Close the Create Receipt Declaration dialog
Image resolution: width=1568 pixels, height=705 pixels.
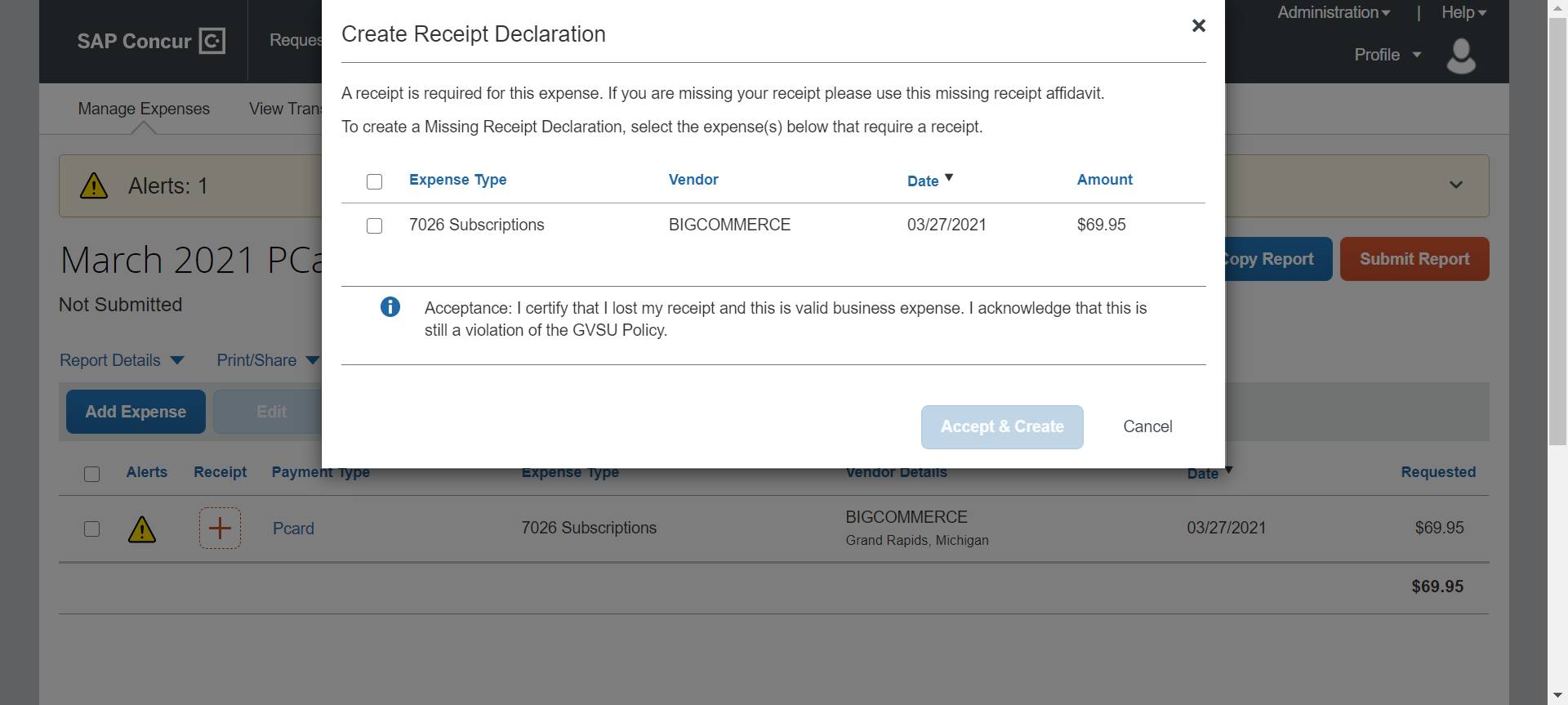(x=1198, y=26)
